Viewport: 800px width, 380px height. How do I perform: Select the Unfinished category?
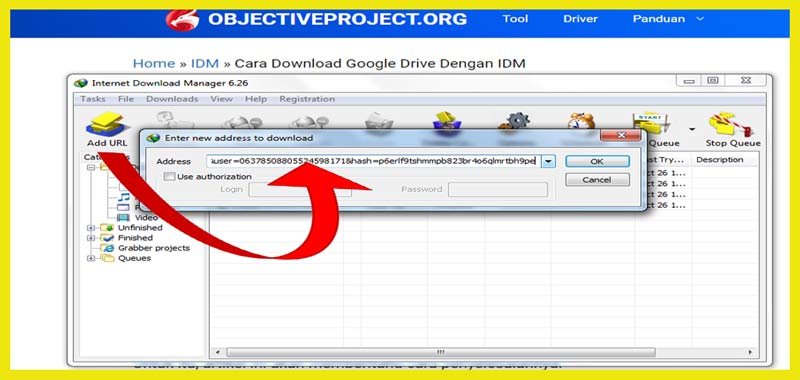(x=140, y=228)
